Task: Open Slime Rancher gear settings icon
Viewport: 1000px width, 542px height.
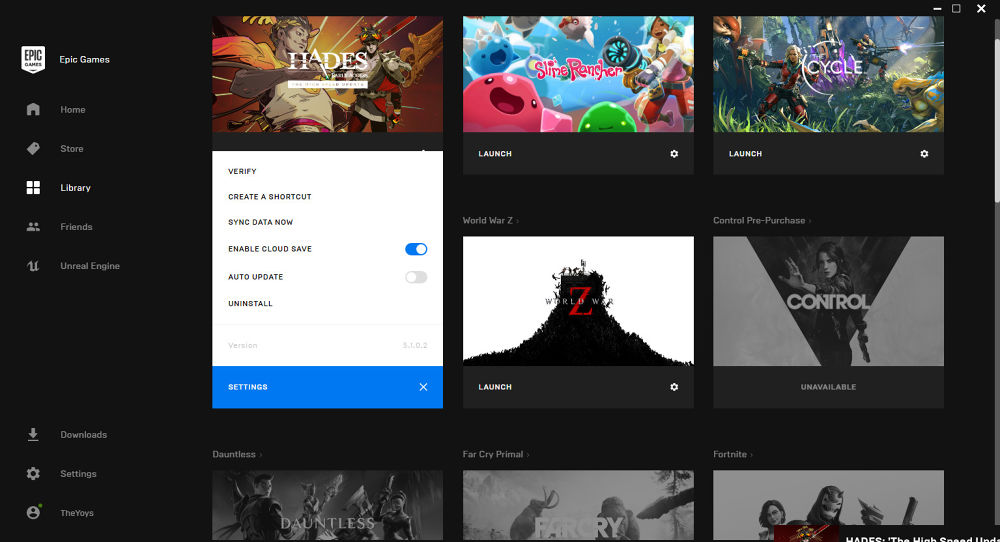Action: coord(674,154)
